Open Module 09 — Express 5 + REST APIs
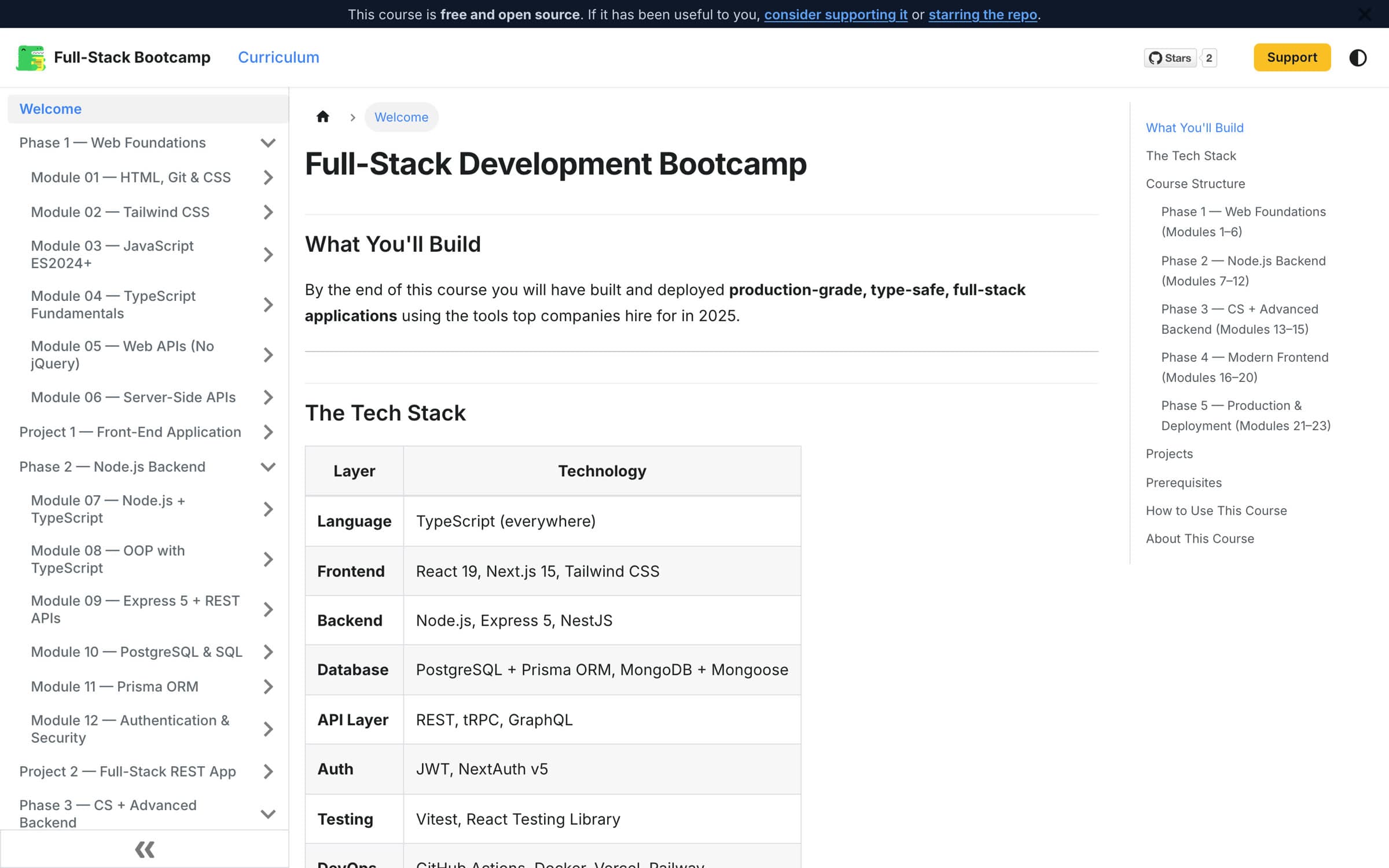 tap(135, 609)
